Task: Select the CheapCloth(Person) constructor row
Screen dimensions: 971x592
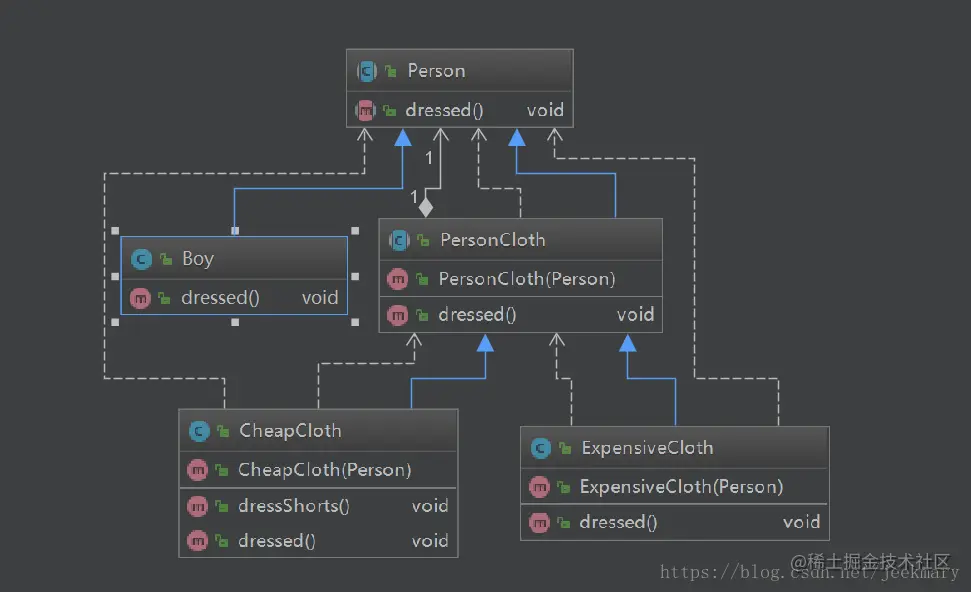Action: tap(318, 470)
